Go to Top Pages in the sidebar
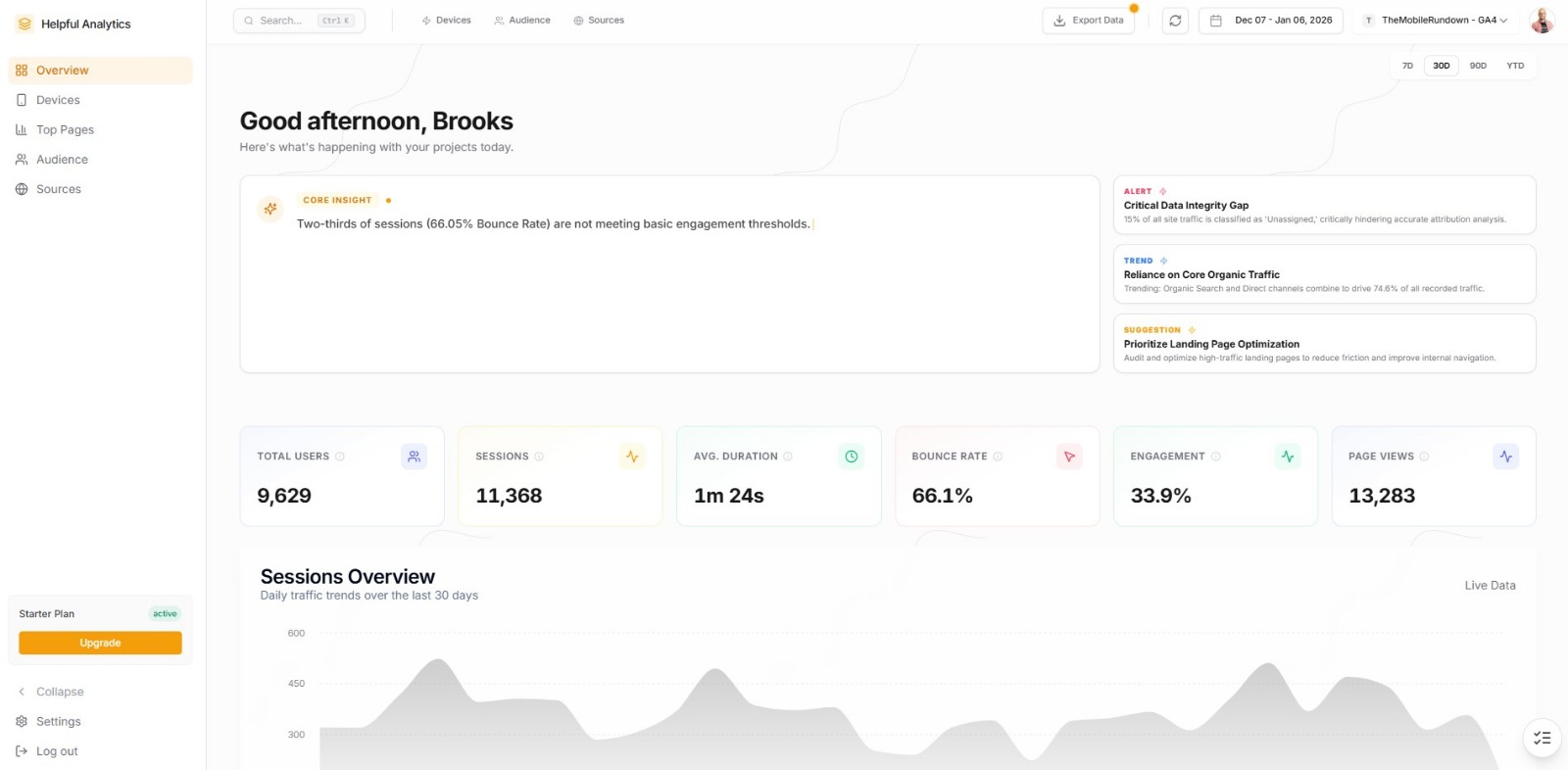The height and width of the screenshot is (770, 1568). point(65,129)
